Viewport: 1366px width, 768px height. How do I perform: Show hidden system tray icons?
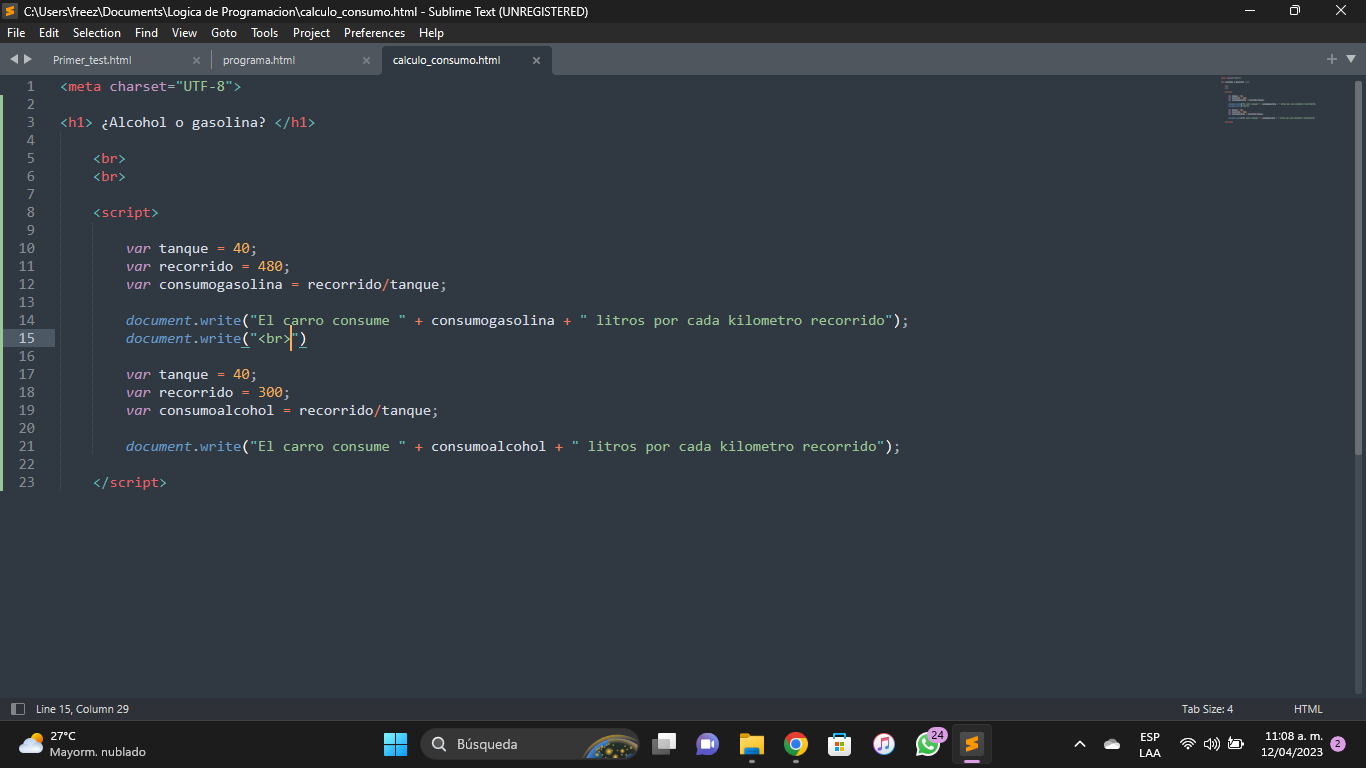[x=1080, y=744]
